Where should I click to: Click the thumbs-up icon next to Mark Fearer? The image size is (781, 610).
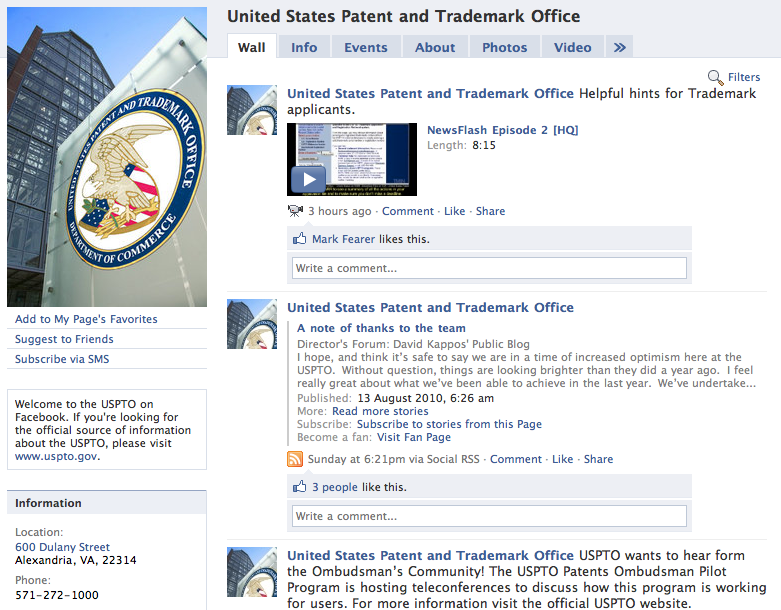pos(300,239)
